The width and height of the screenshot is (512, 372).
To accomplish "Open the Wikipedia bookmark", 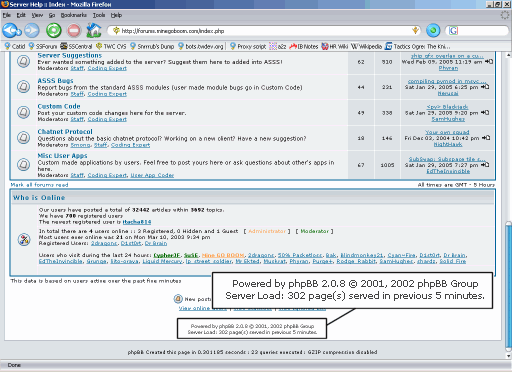I will click(366, 46).
